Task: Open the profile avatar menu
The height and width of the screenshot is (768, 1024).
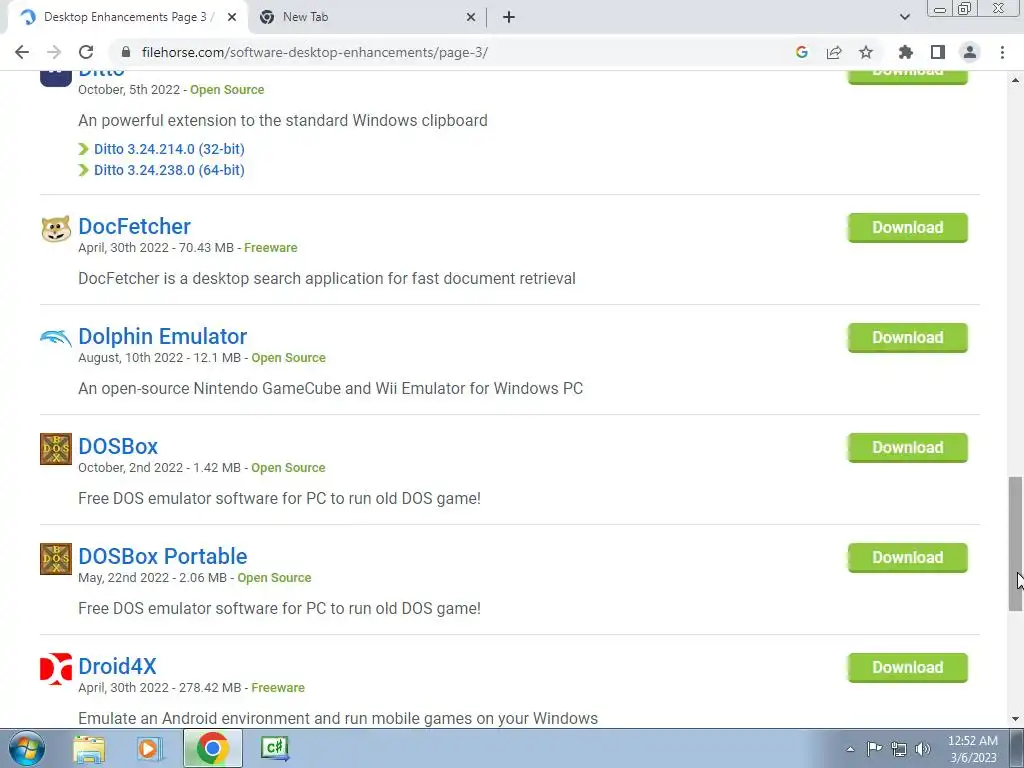Action: (970, 52)
